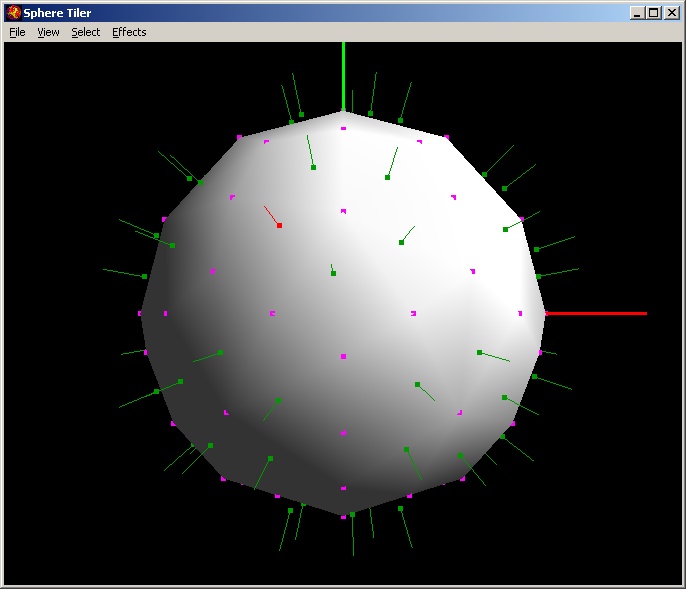Select magenta marker where red axis meets sphere
Image resolution: width=686 pixels, height=589 pixels.
coord(545,313)
